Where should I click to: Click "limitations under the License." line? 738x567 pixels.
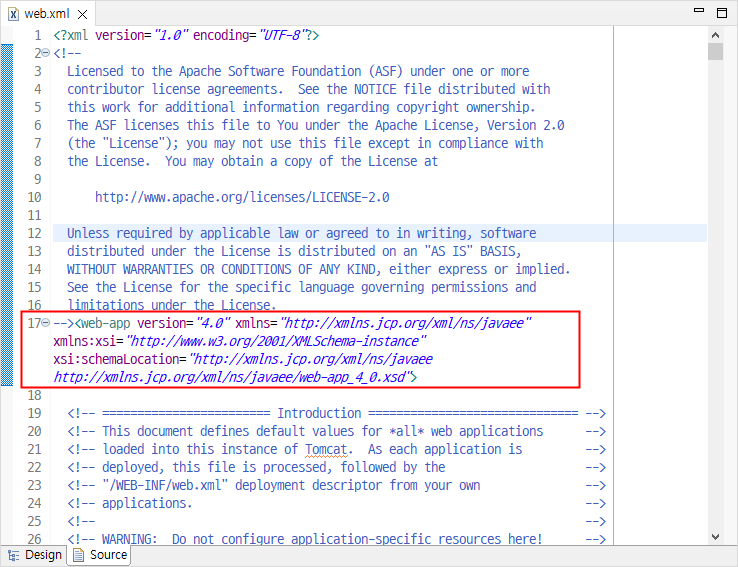171,305
